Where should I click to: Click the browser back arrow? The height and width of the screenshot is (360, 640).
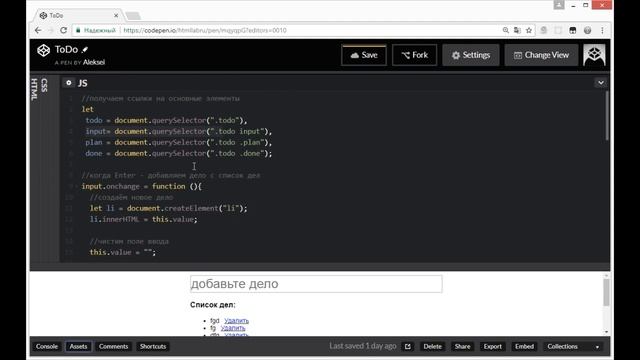tap(38, 30)
